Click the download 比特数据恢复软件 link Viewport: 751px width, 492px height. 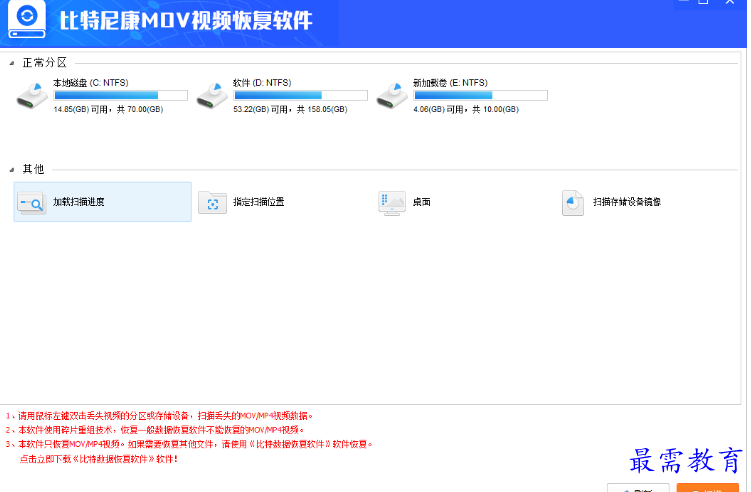click(99, 459)
